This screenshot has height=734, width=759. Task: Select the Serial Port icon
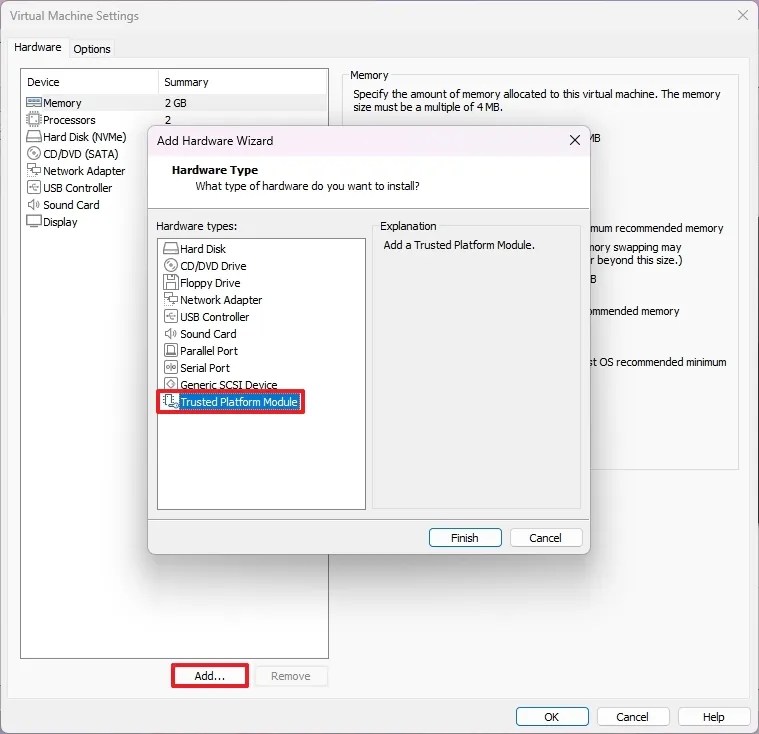(x=171, y=367)
